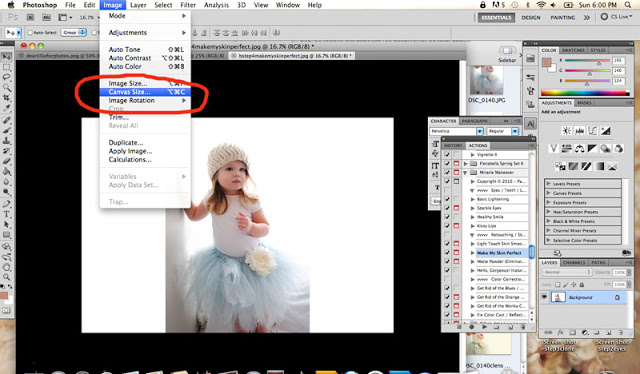640x374 pixels.
Task: Collapse the Miracle Makeover action set
Action: pos(465,172)
